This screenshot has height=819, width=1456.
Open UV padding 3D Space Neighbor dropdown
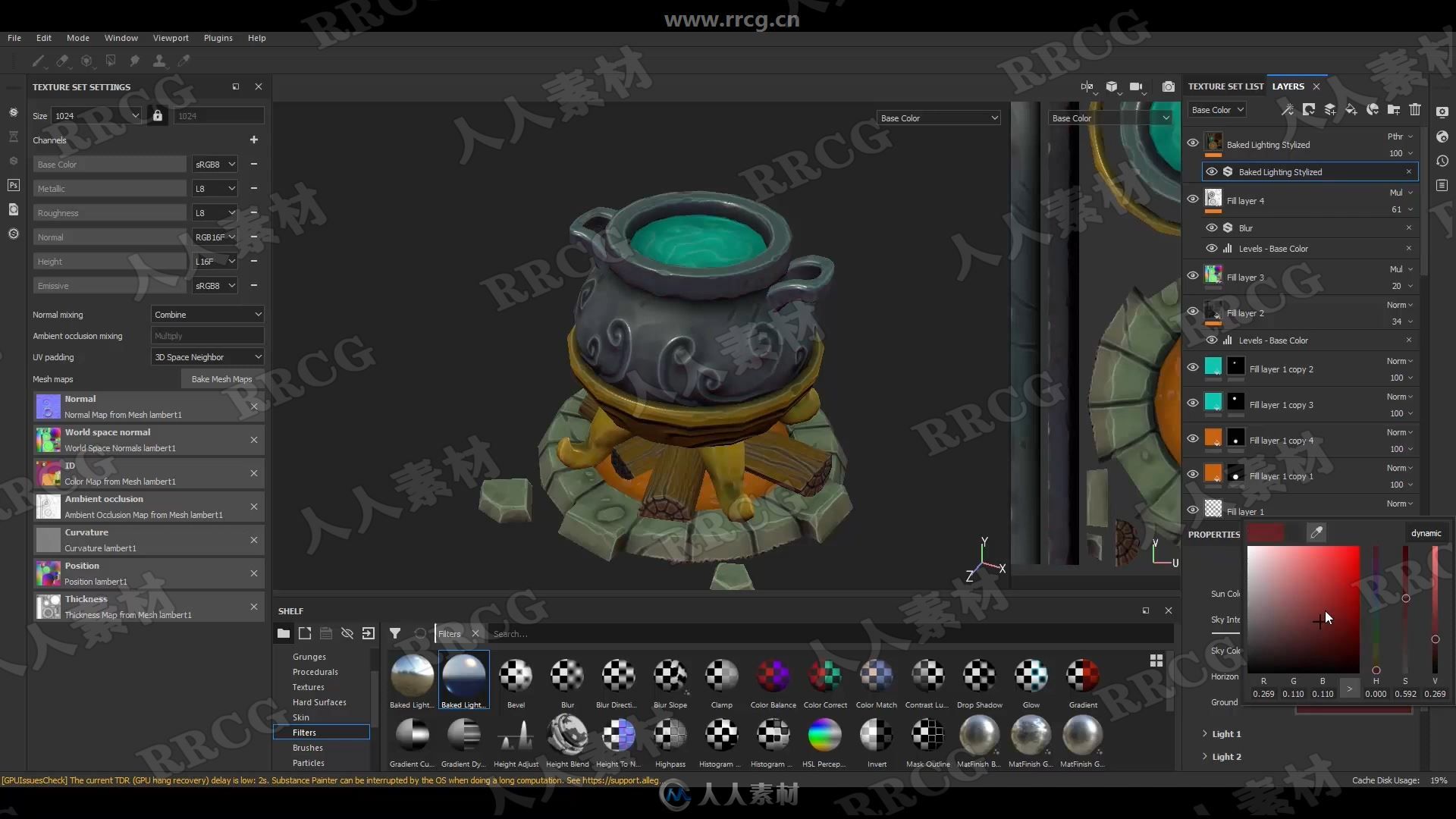point(208,357)
